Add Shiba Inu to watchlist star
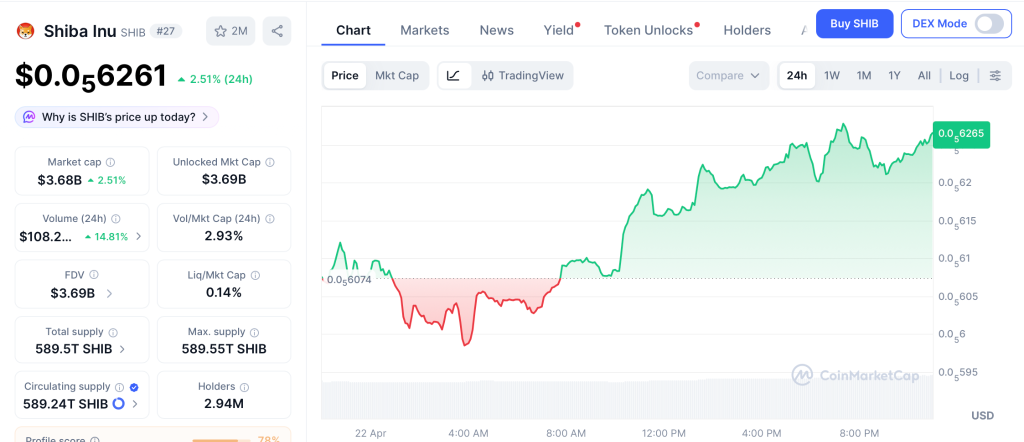Viewport: 1024px width, 442px height. point(230,31)
